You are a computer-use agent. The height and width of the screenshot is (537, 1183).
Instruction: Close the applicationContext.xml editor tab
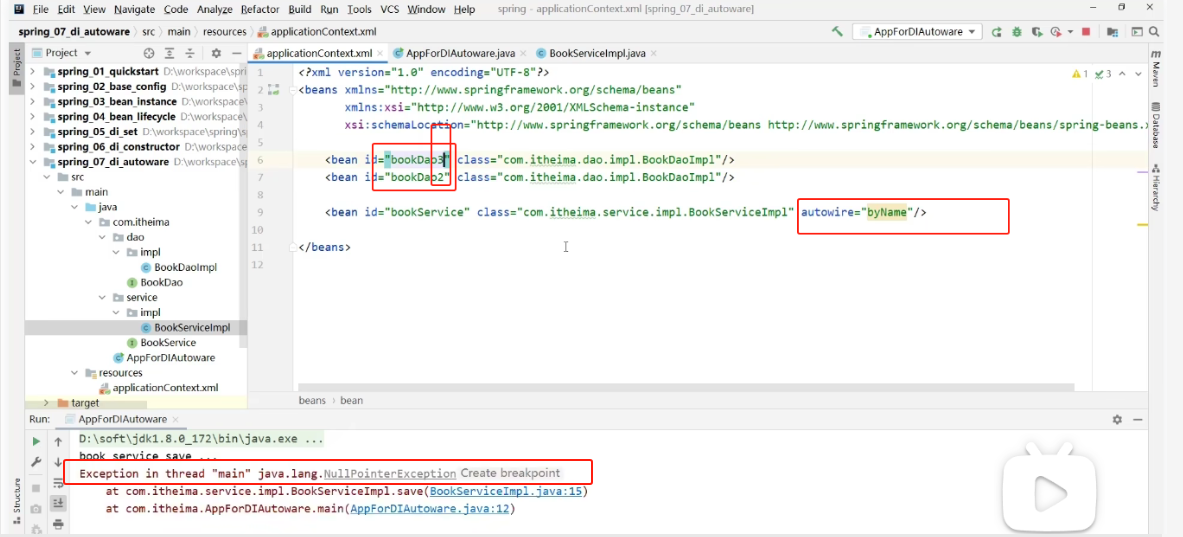[x=379, y=54]
